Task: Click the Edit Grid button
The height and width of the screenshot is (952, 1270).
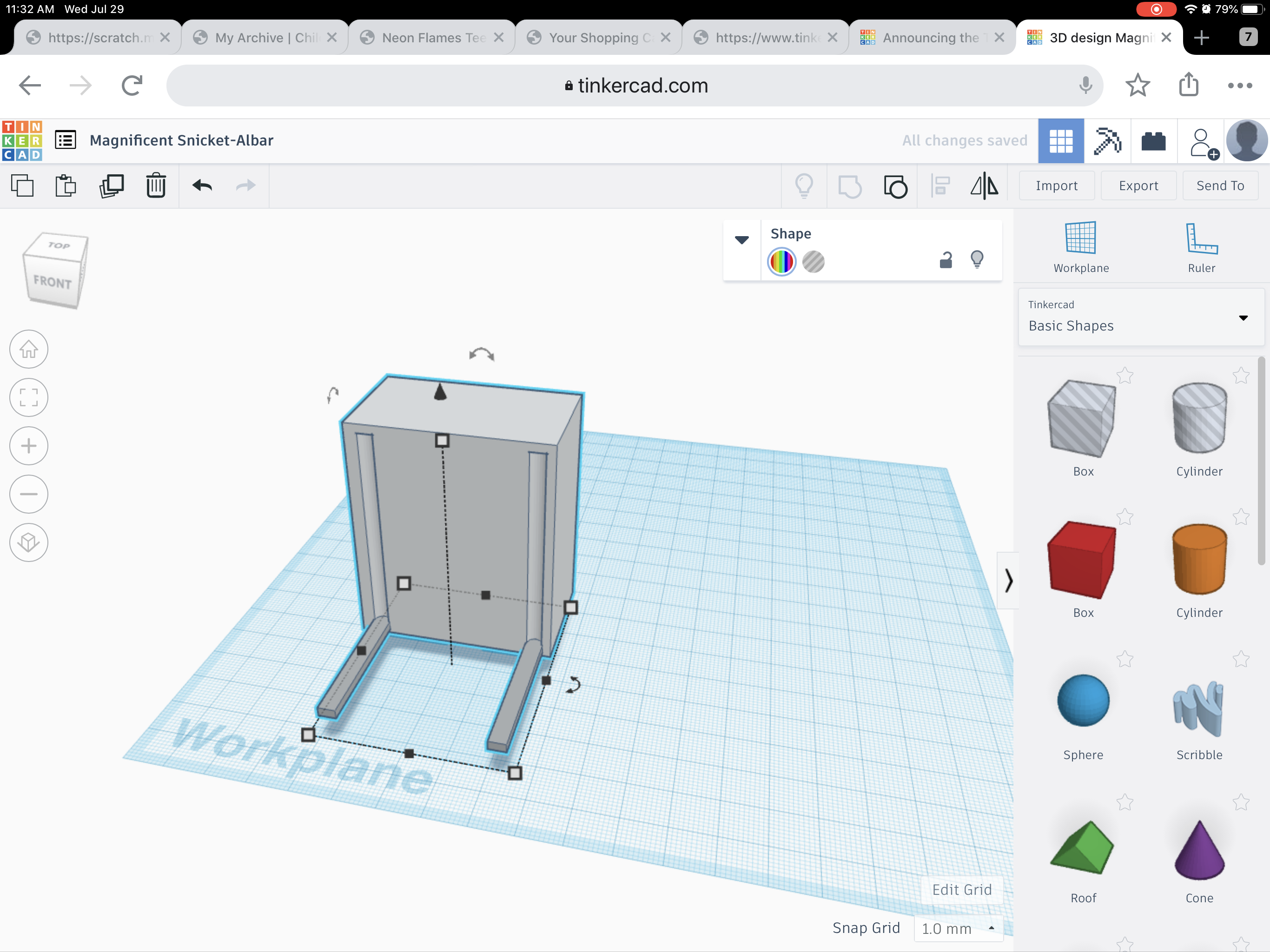Action: pyautogui.click(x=962, y=889)
